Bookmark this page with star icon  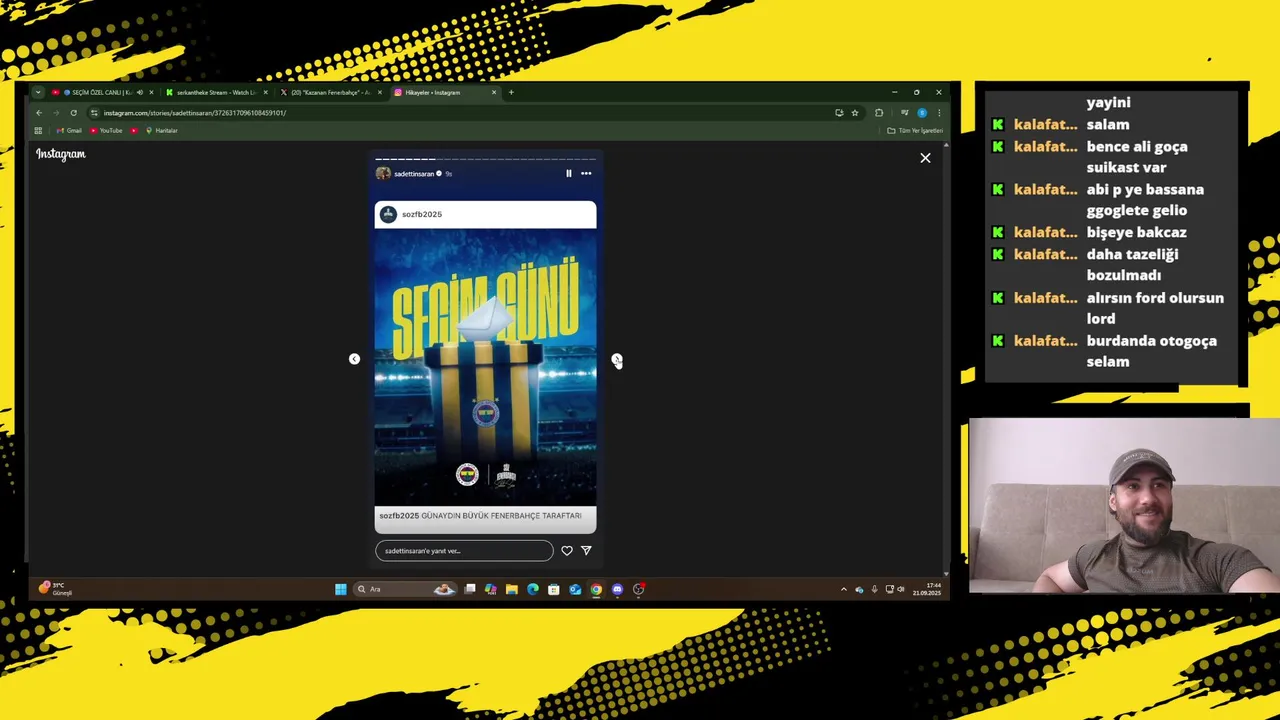(855, 113)
